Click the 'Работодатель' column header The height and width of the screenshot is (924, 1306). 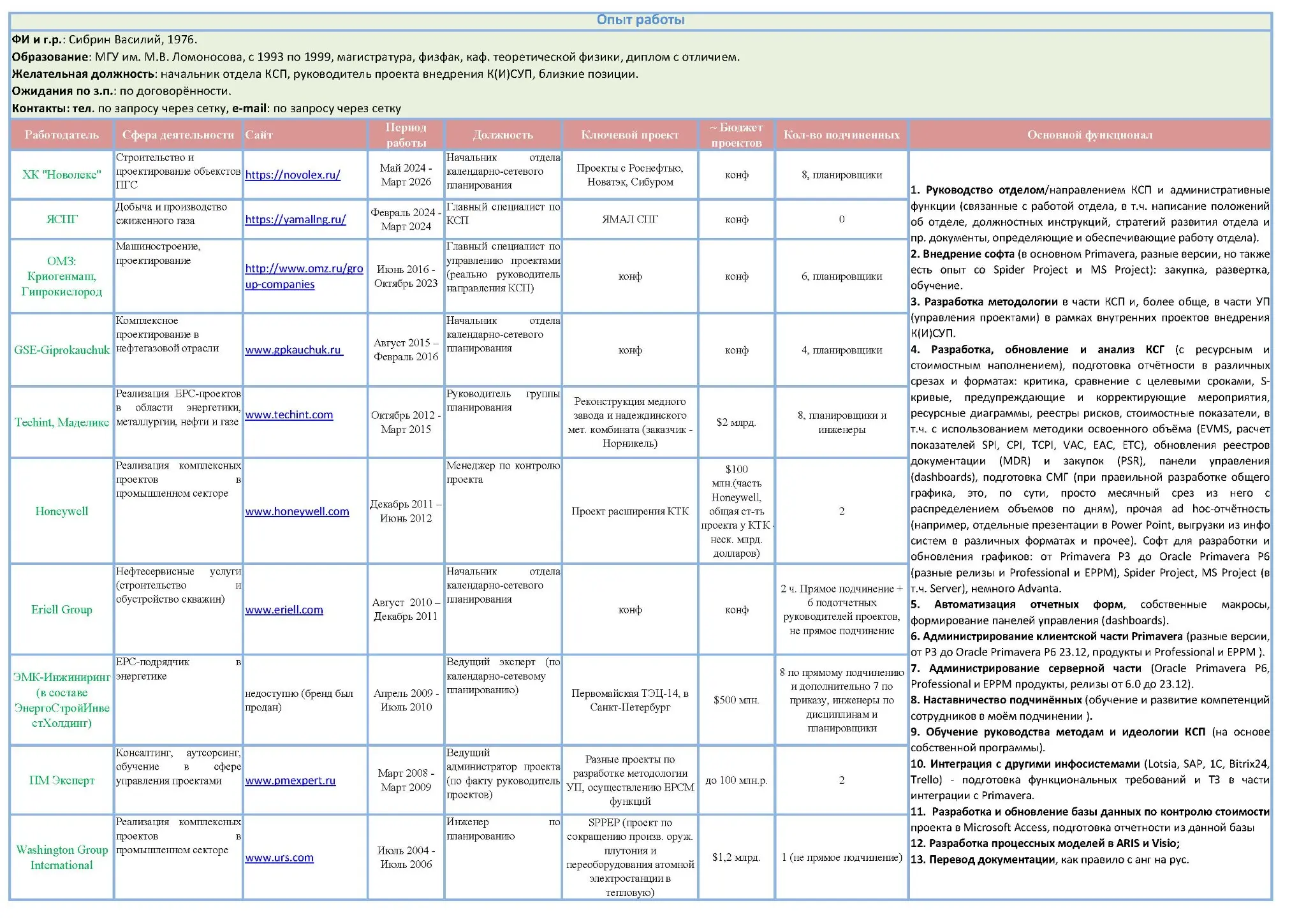point(62,135)
